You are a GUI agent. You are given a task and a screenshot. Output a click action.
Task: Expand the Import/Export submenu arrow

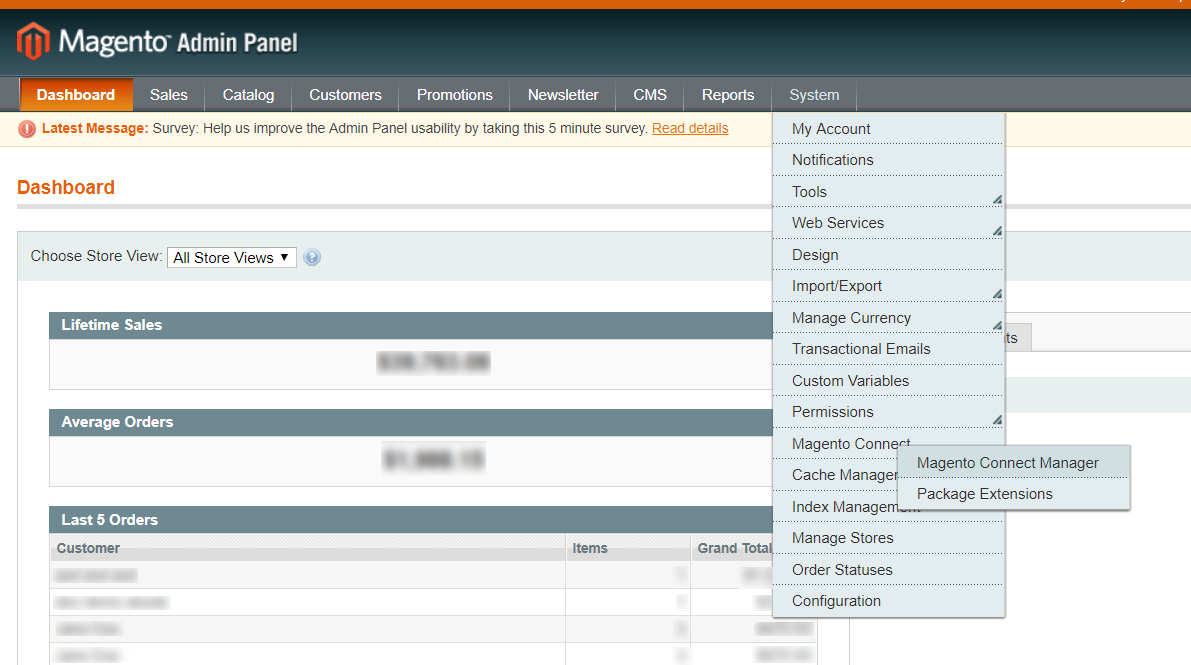997,294
